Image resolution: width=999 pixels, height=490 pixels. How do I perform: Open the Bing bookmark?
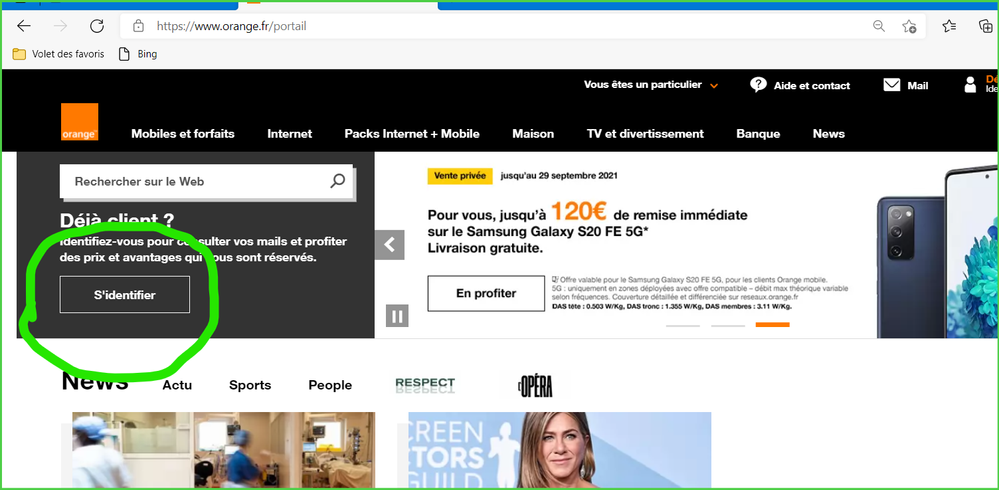[138, 54]
